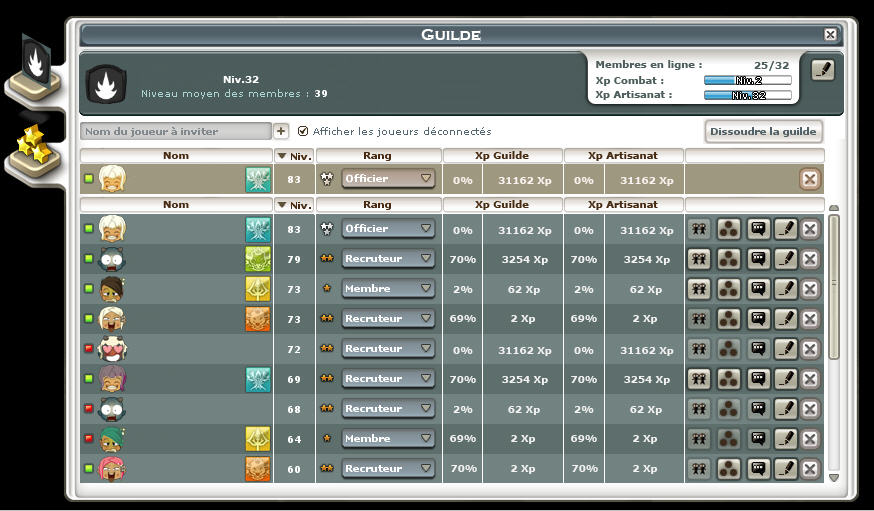Image resolution: width=874 pixels, height=511 pixels.
Task: Click speech bubble in the level 60 row
Action: [758, 469]
